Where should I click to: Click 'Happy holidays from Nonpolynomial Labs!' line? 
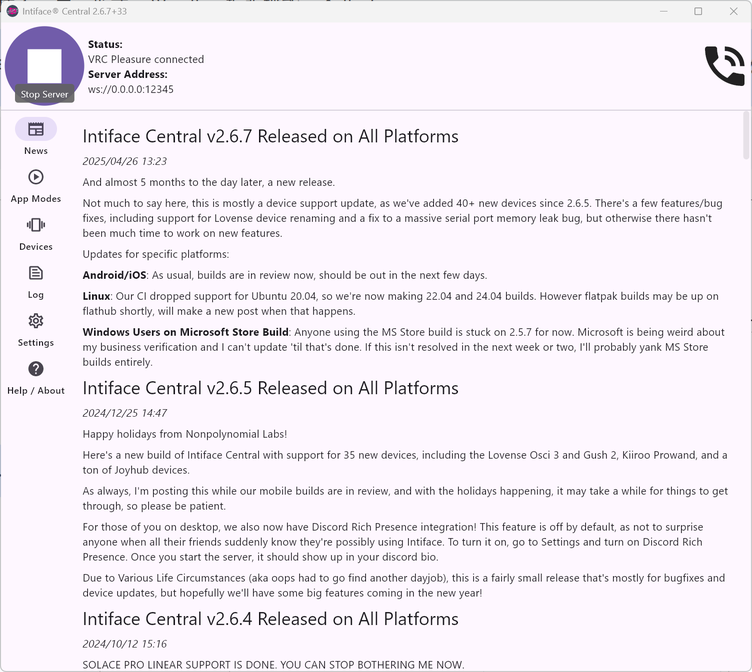[185, 434]
